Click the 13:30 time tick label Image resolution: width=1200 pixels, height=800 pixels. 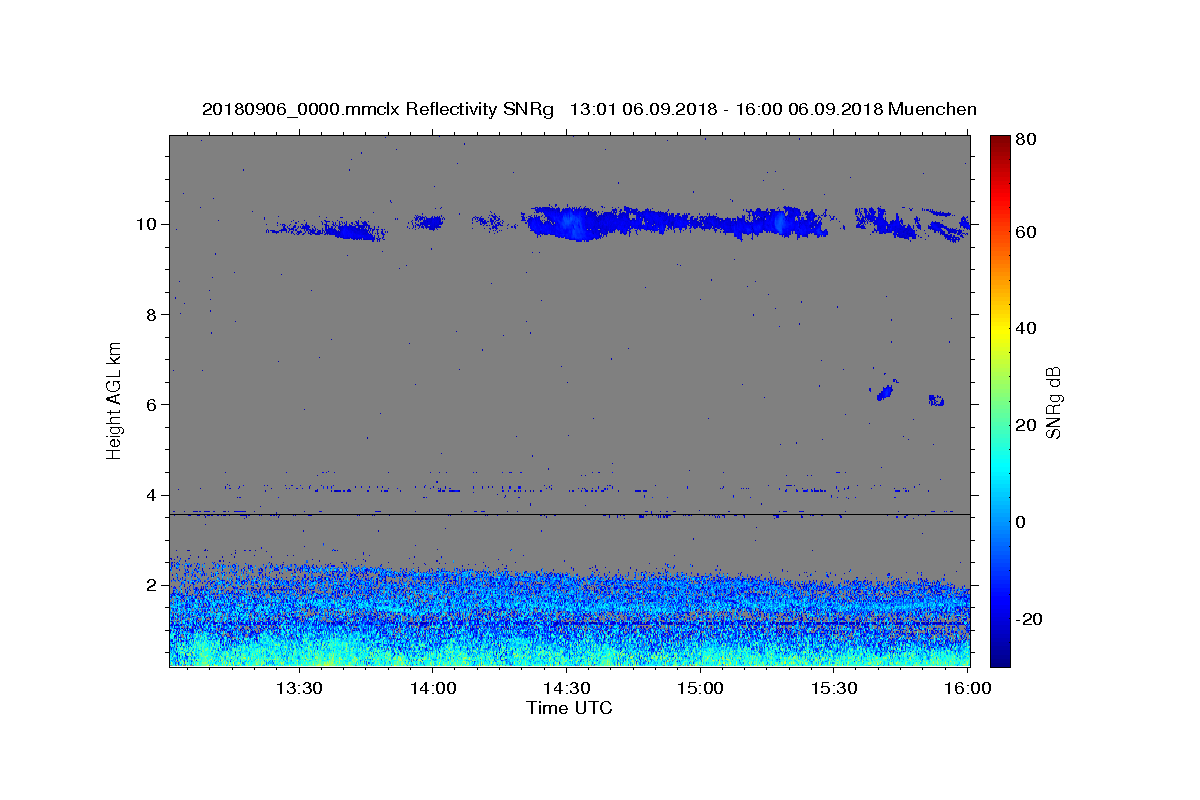point(298,688)
